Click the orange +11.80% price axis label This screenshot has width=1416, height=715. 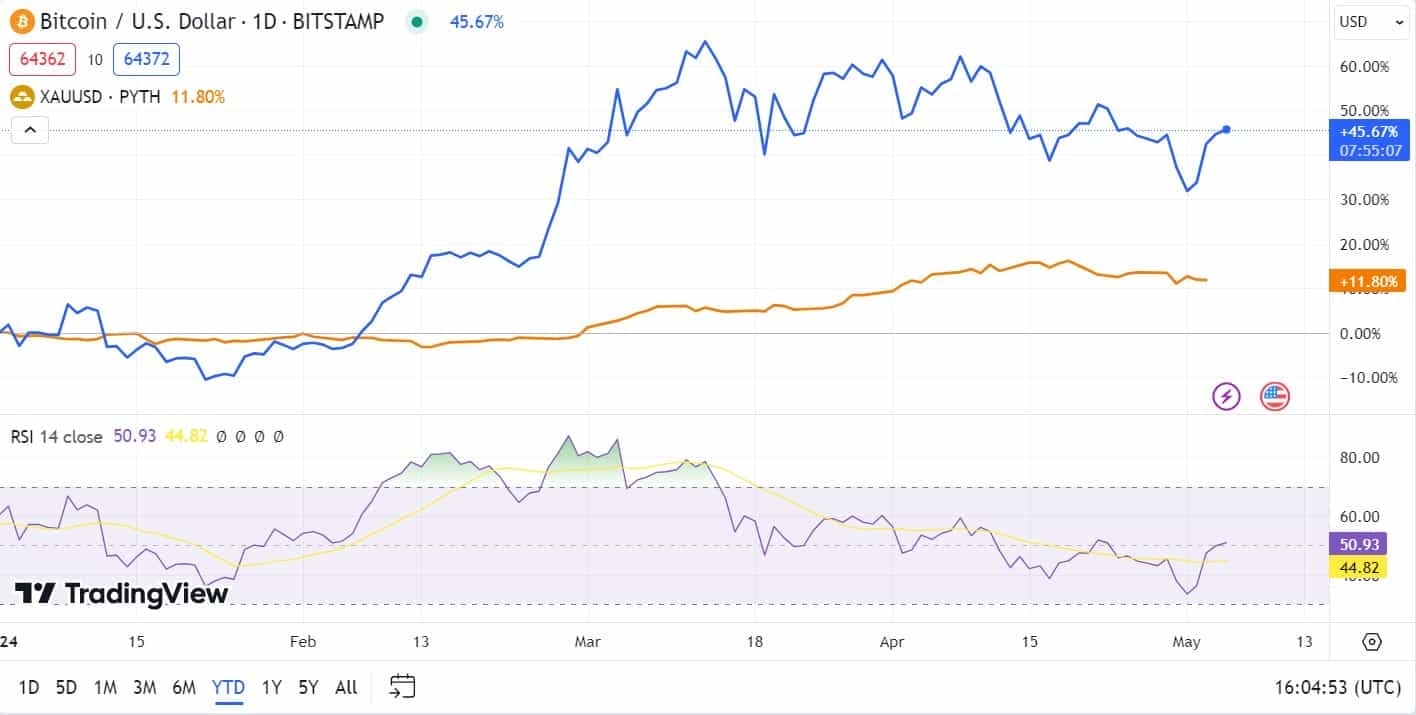[x=1367, y=281]
